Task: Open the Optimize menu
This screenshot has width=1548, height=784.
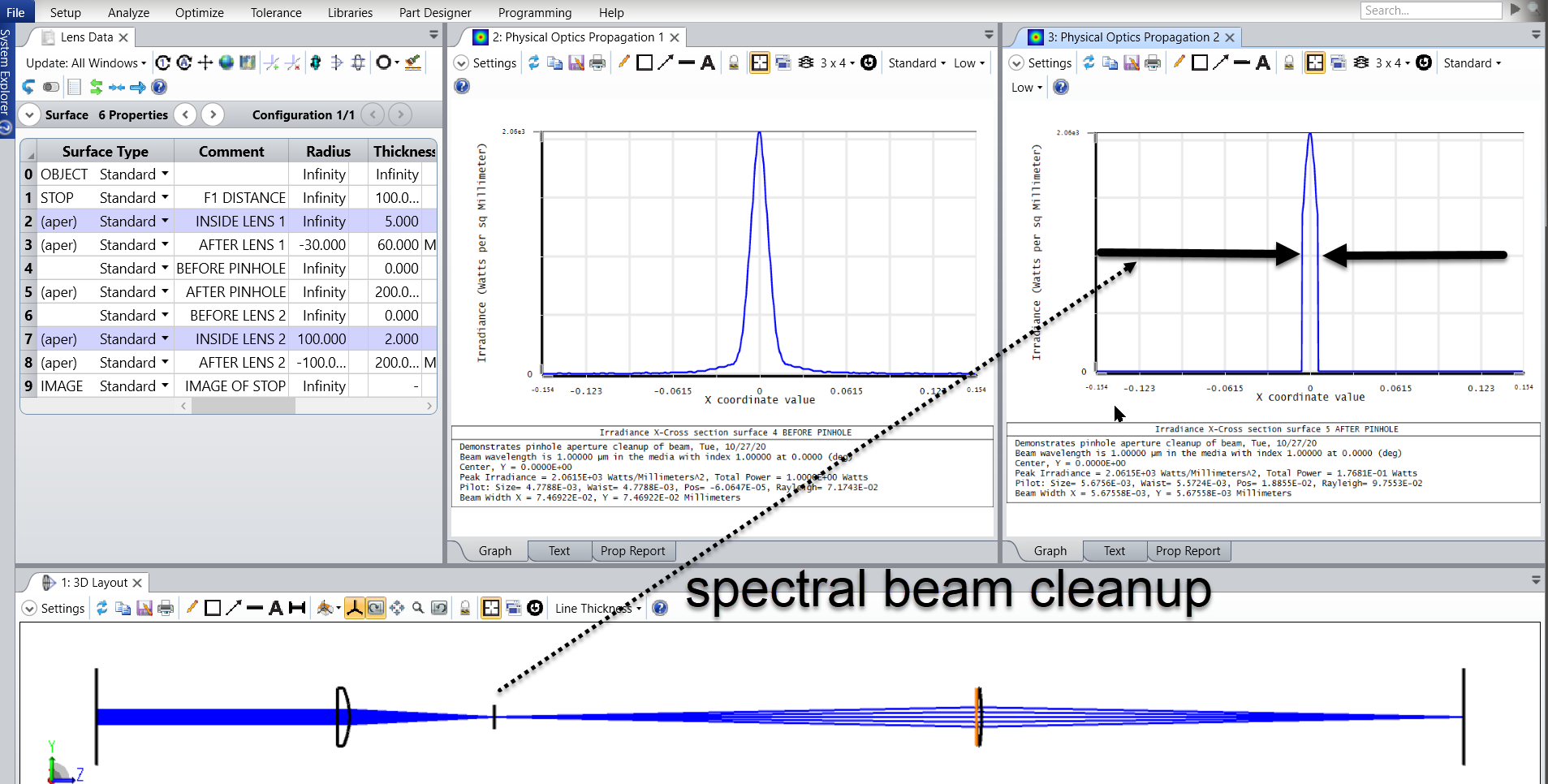Action: tap(199, 12)
